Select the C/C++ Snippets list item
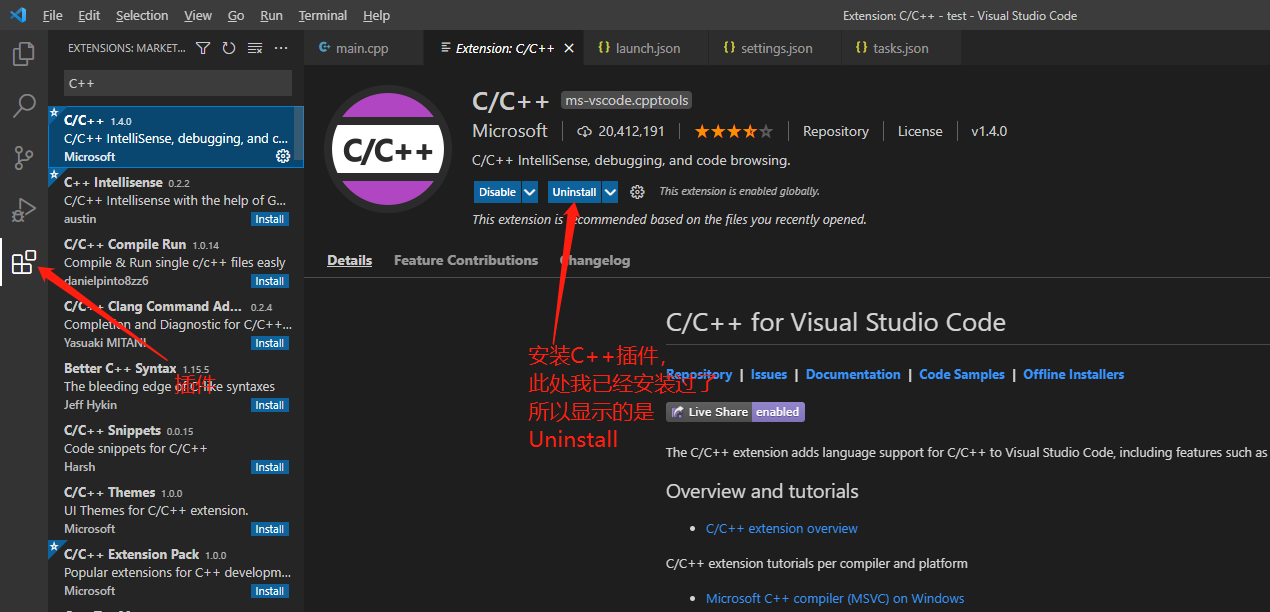 (176, 448)
